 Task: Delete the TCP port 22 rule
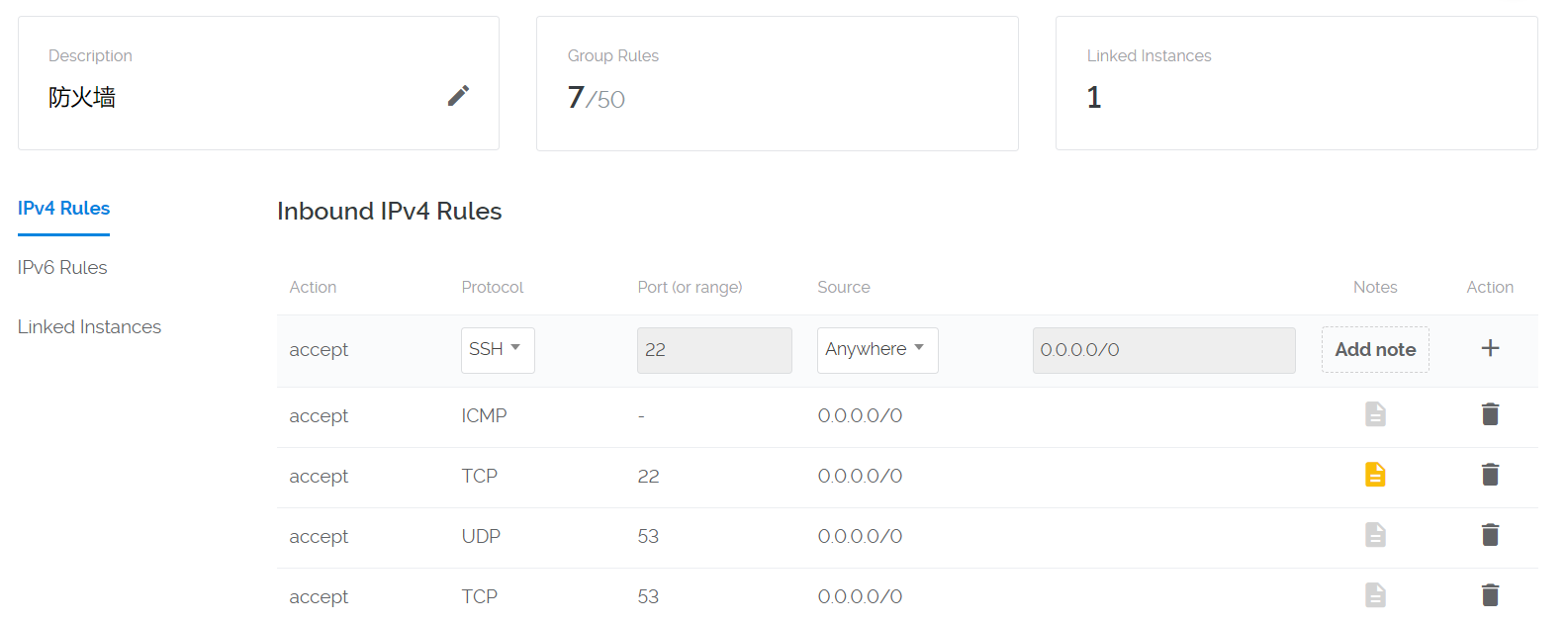pos(1490,475)
